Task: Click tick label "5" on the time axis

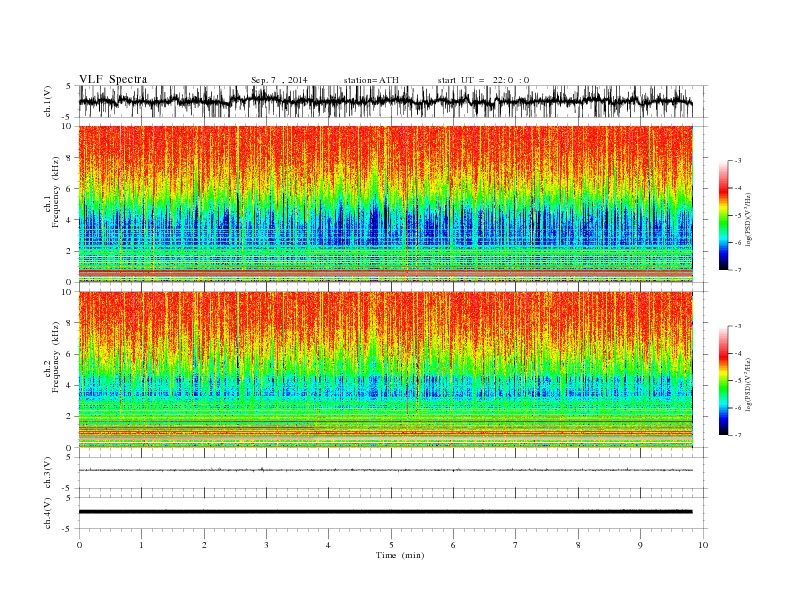Action: pyautogui.click(x=391, y=545)
